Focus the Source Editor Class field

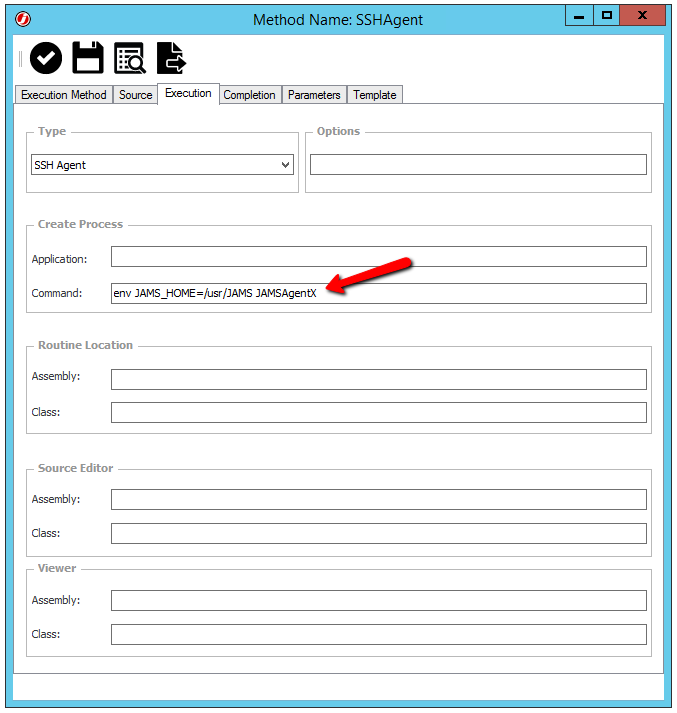point(379,533)
